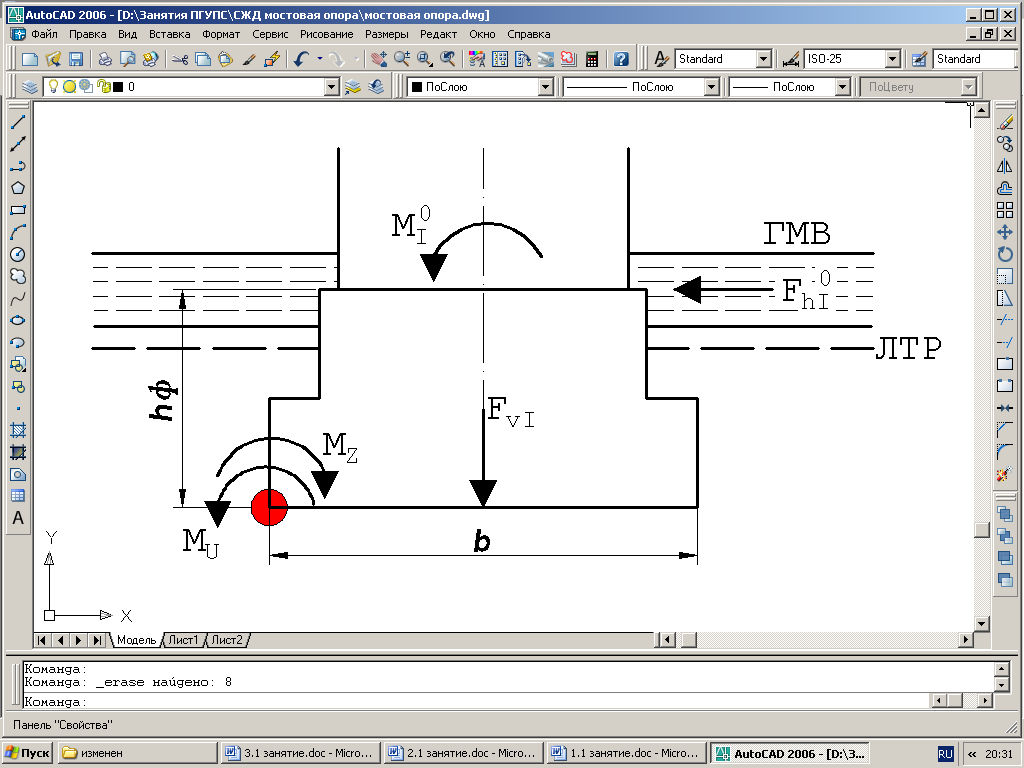Open the dimension style ISO-25 dropdown
Viewport: 1024px width, 768px height.
tap(893, 59)
